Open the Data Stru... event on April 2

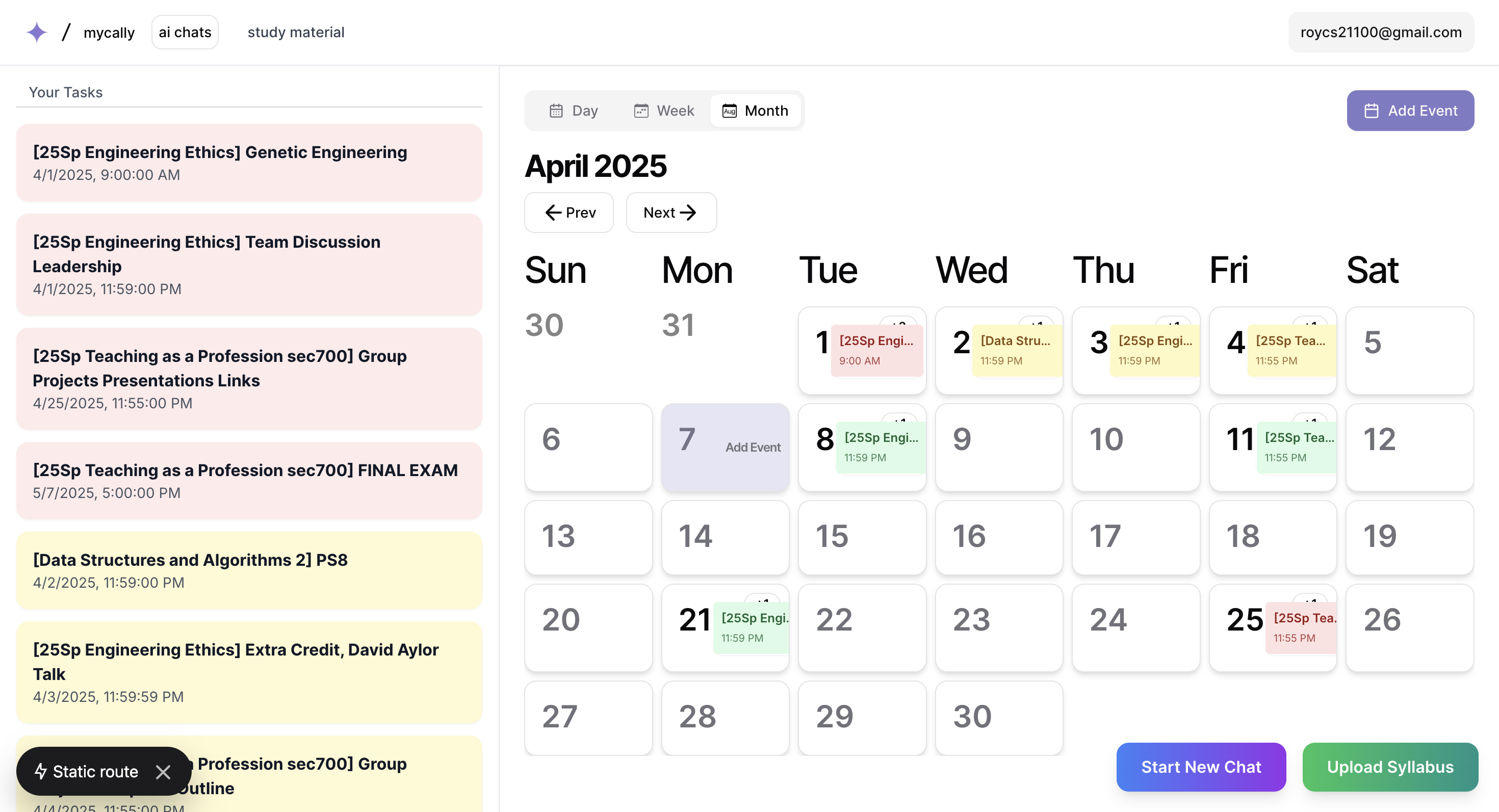pyautogui.click(x=1016, y=350)
